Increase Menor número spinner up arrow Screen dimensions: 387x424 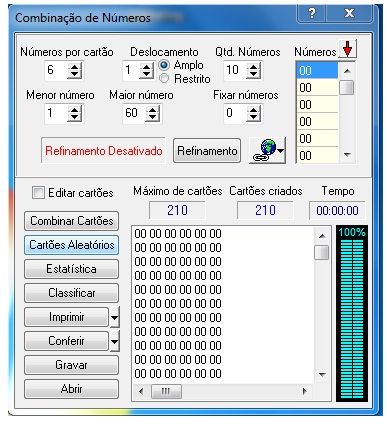click(74, 109)
